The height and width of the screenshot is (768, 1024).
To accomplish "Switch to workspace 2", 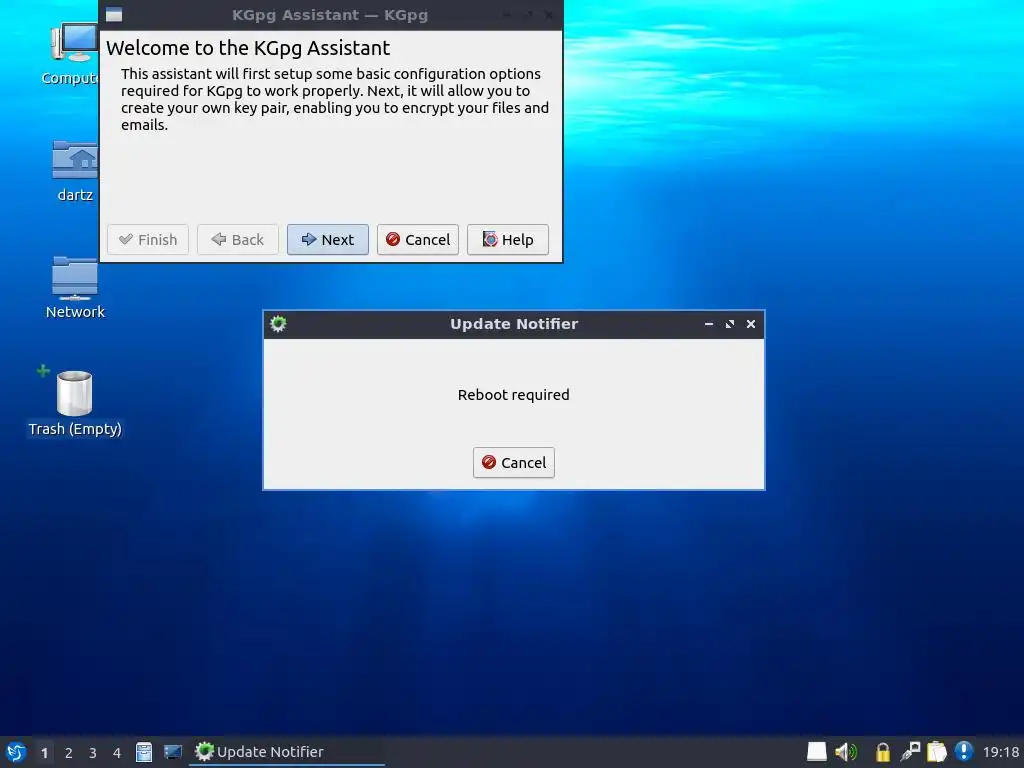I will (69, 753).
